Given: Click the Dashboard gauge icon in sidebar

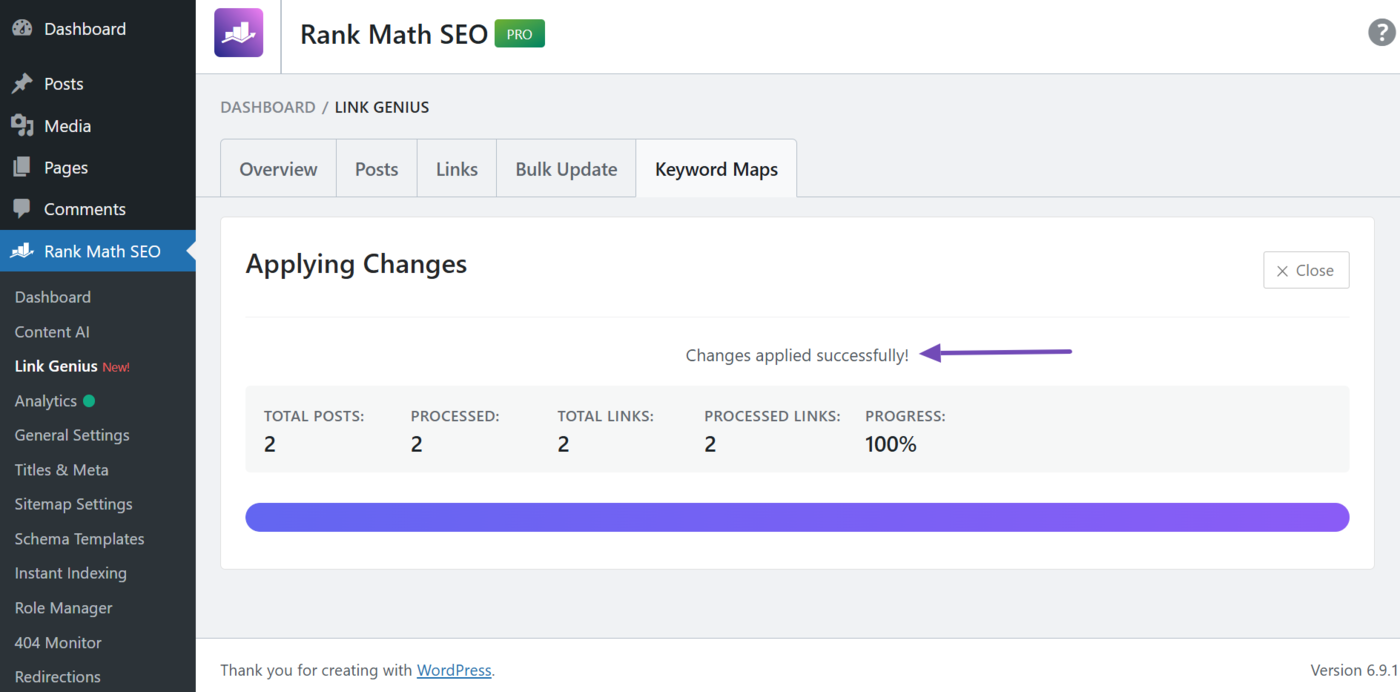Looking at the screenshot, I should click(x=22, y=29).
